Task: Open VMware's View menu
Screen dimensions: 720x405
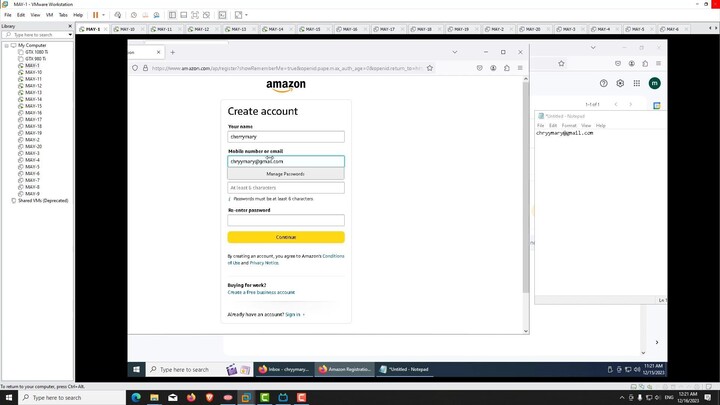Action: click(35, 15)
